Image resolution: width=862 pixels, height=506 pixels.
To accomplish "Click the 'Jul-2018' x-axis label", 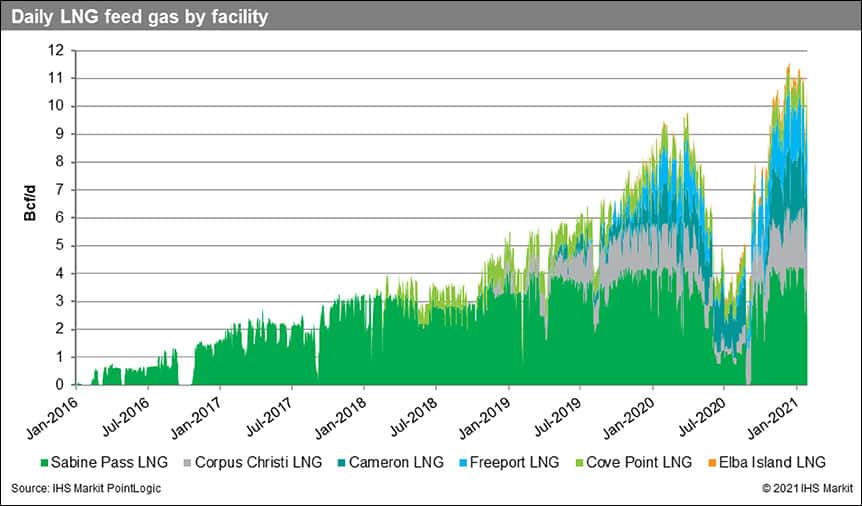I will tap(415, 417).
